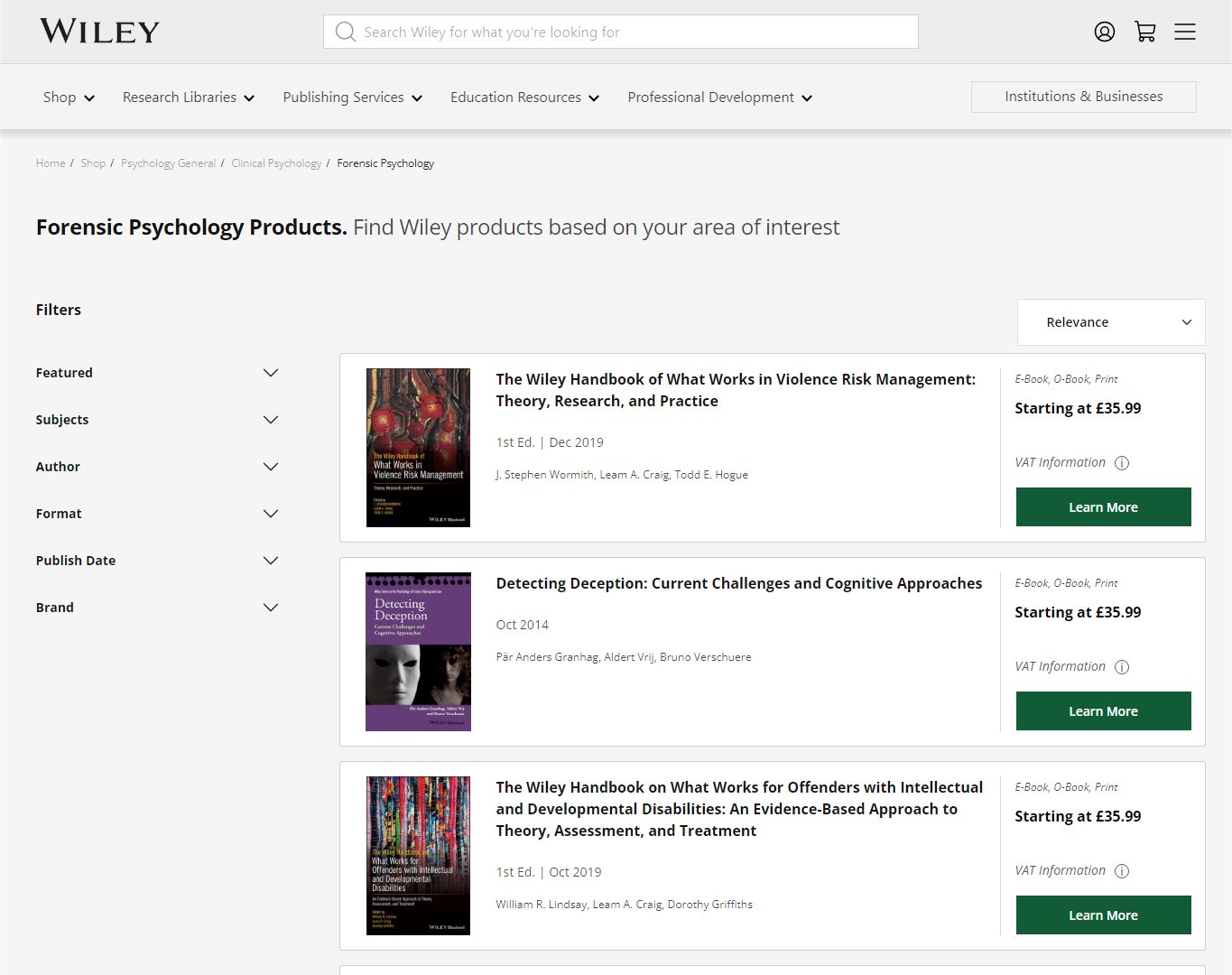1232x975 pixels.
Task: Show VAT info for Offenders with Intellectual Disabilities book
Action: pyautogui.click(x=1122, y=871)
